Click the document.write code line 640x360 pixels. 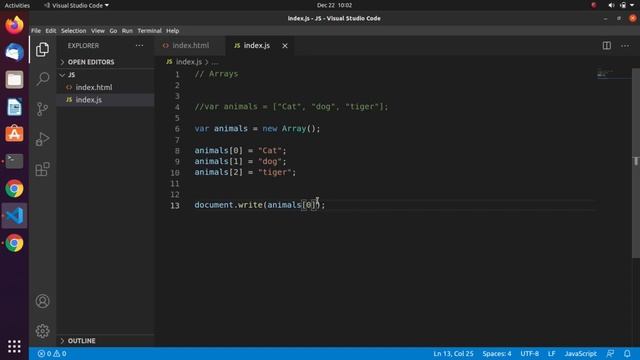(x=260, y=205)
